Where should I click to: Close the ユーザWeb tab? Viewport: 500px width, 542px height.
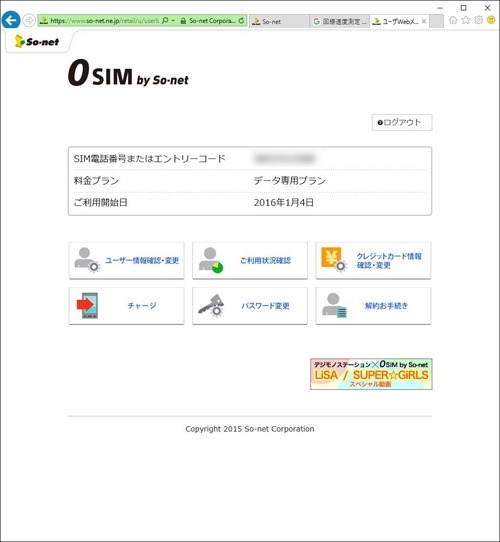coord(424,21)
